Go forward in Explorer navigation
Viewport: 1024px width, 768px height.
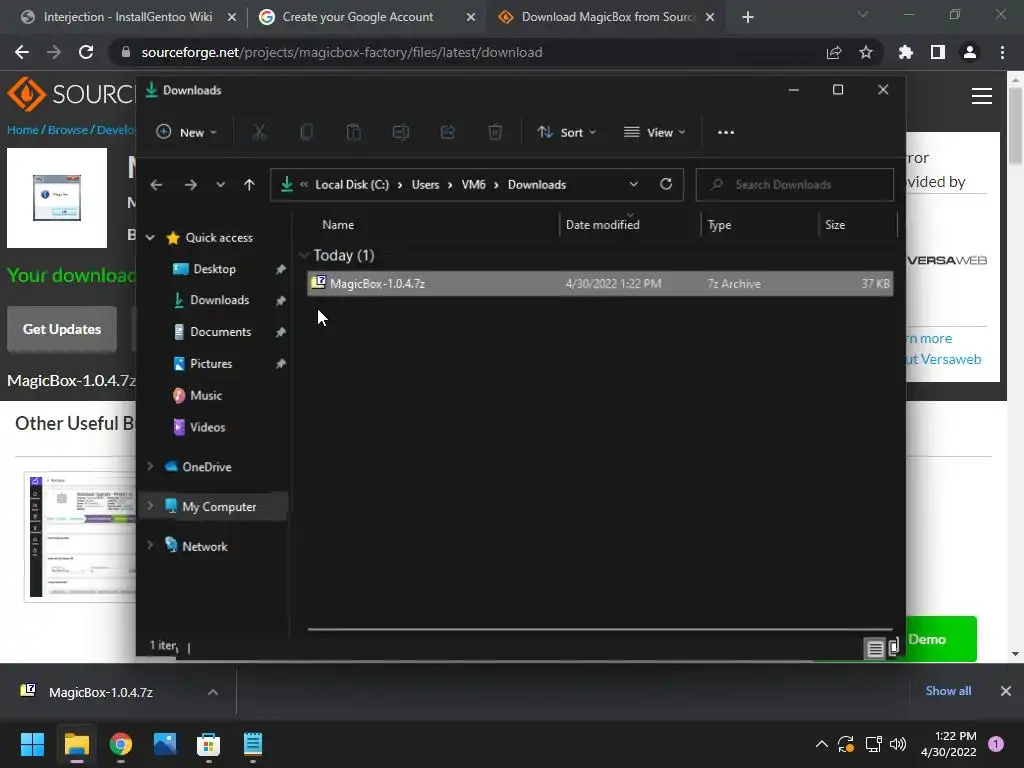pos(190,185)
